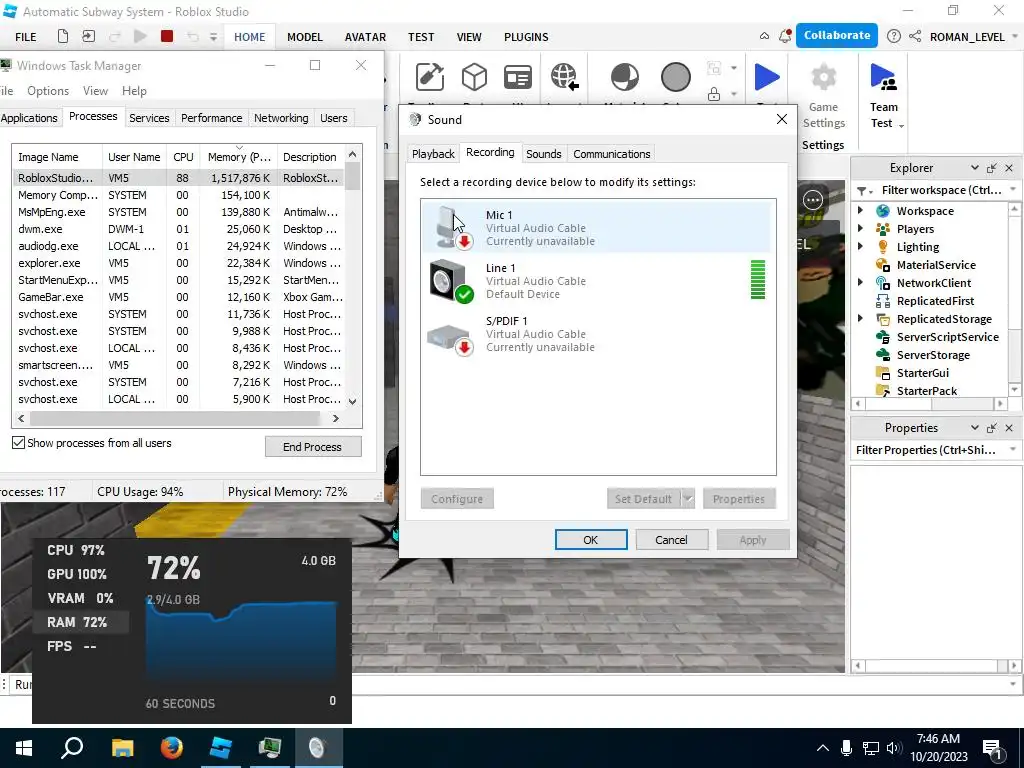Click the Collaborate button

[x=837, y=36]
